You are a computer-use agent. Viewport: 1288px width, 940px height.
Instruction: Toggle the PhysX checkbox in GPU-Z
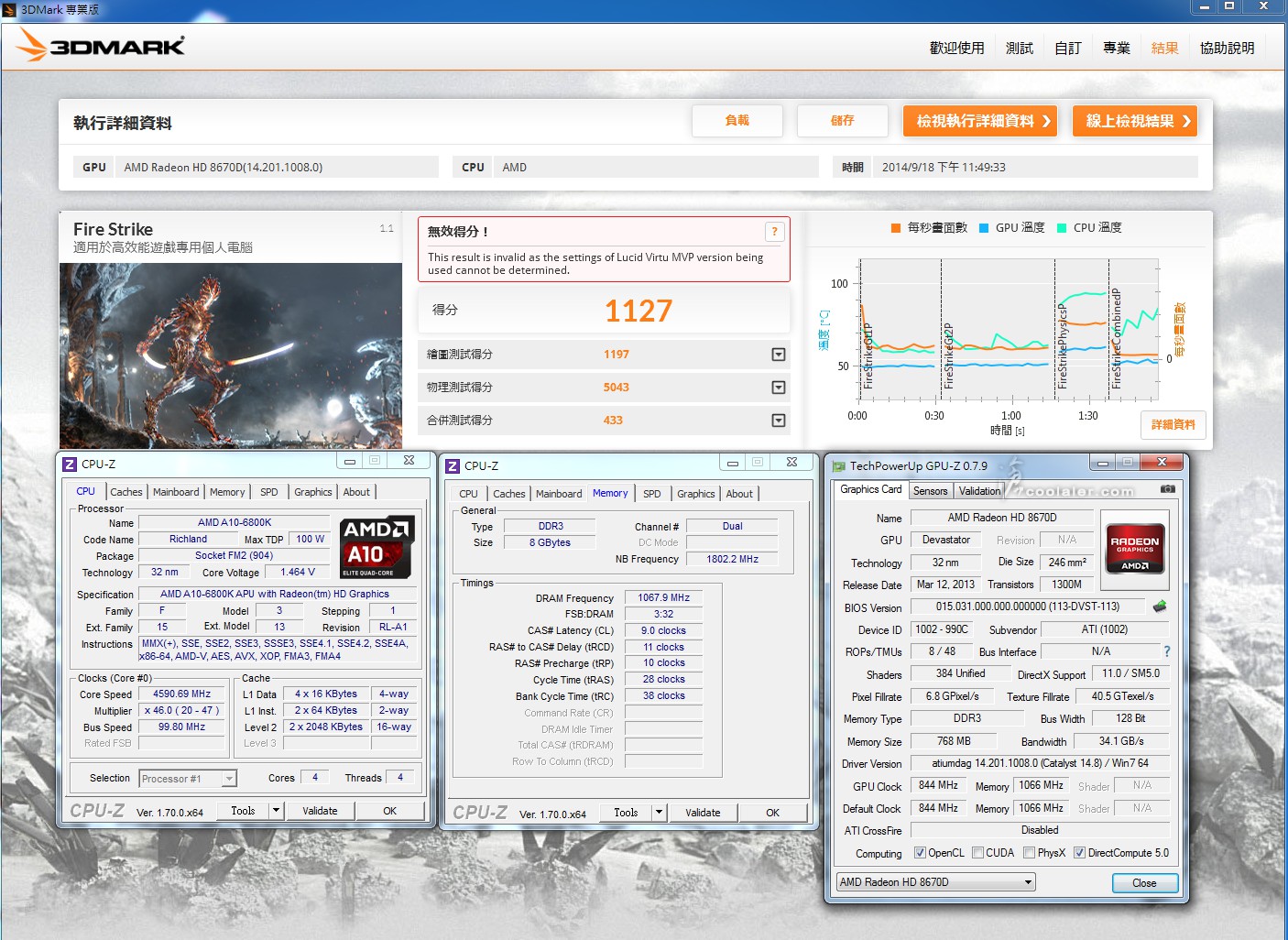(x=1029, y=853)
